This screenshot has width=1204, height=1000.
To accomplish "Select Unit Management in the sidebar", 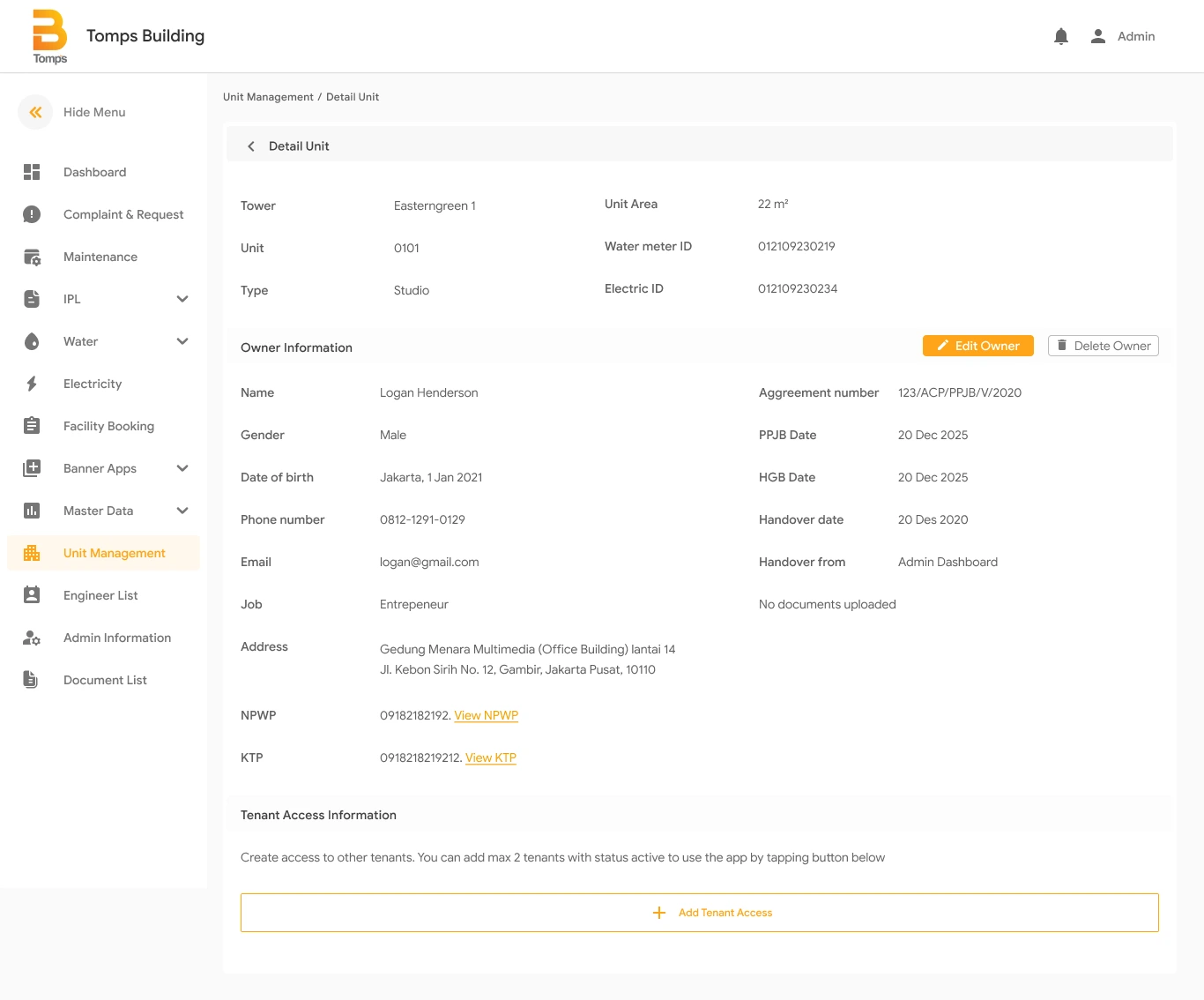I will (x=114, y=553).
